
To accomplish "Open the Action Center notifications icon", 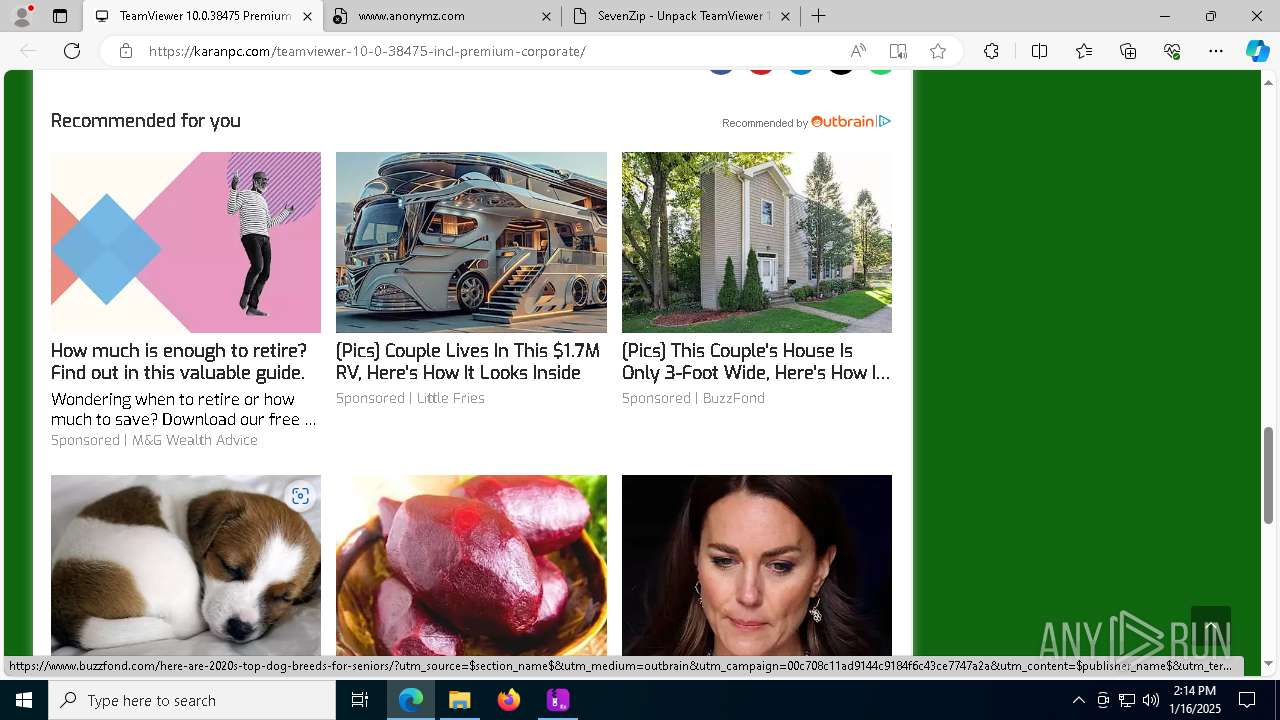I will tap(1247, 700).
